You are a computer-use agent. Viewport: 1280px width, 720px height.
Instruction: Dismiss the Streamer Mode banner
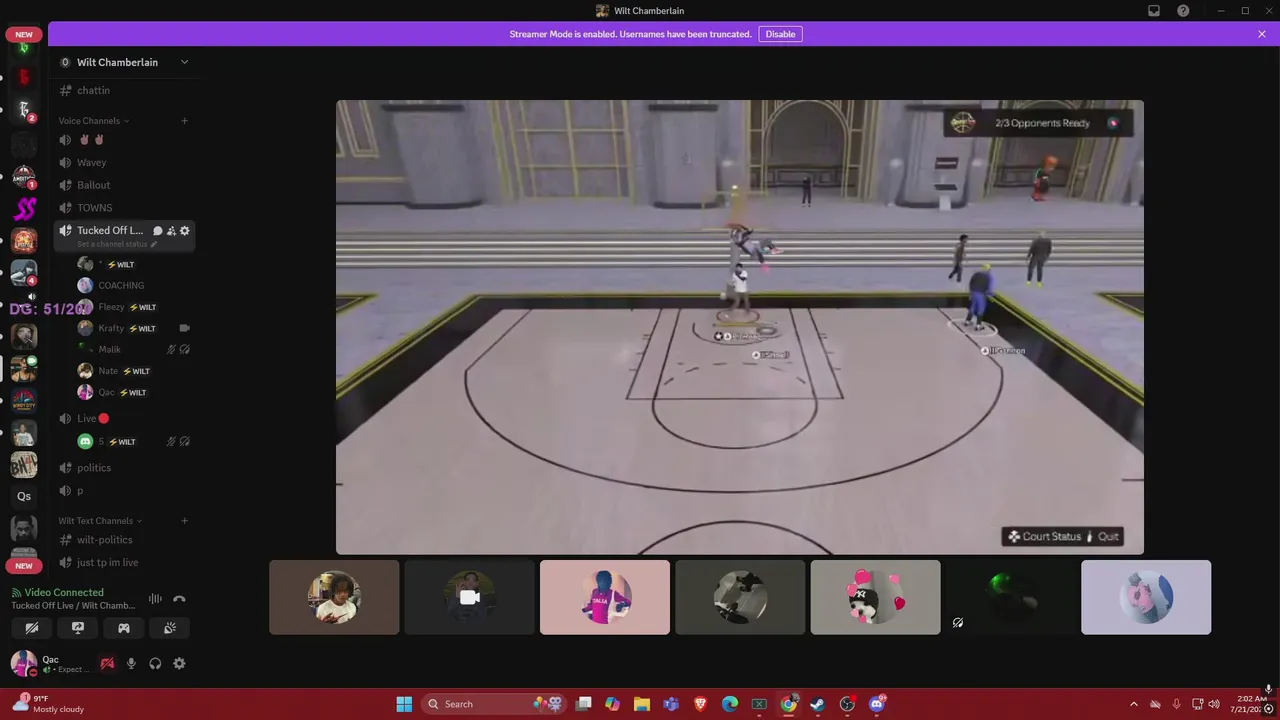point(1262,34)
